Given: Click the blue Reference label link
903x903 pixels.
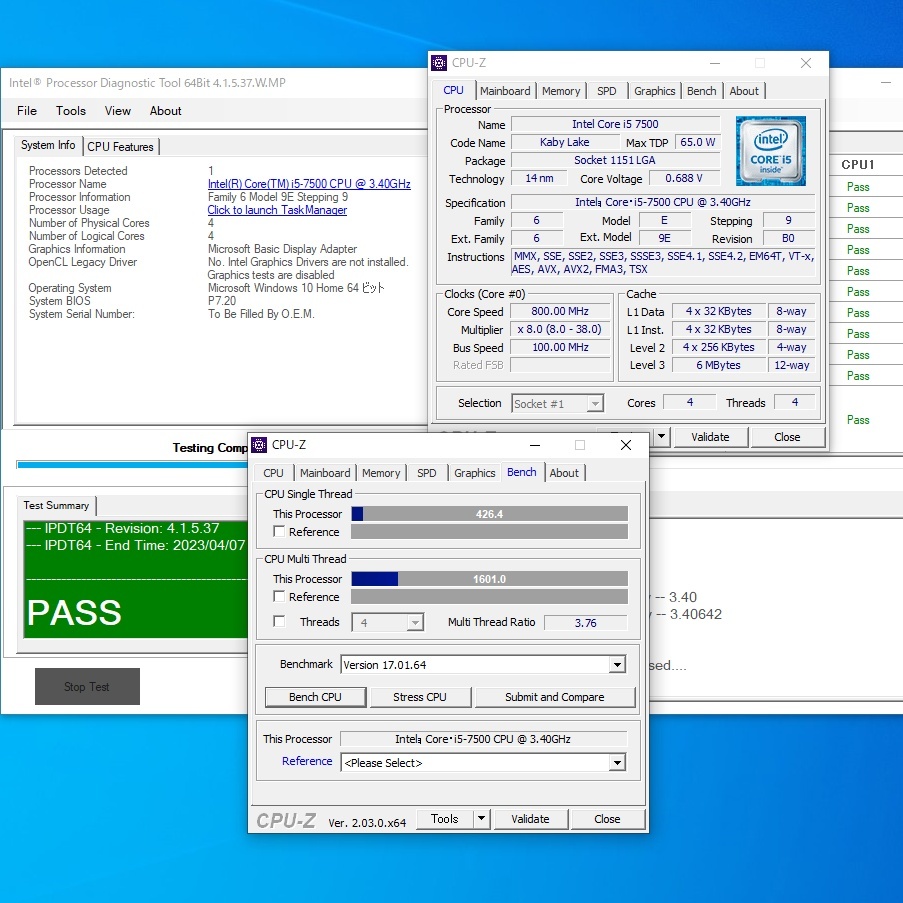Looking at the screenshot, I should (307, 761).
